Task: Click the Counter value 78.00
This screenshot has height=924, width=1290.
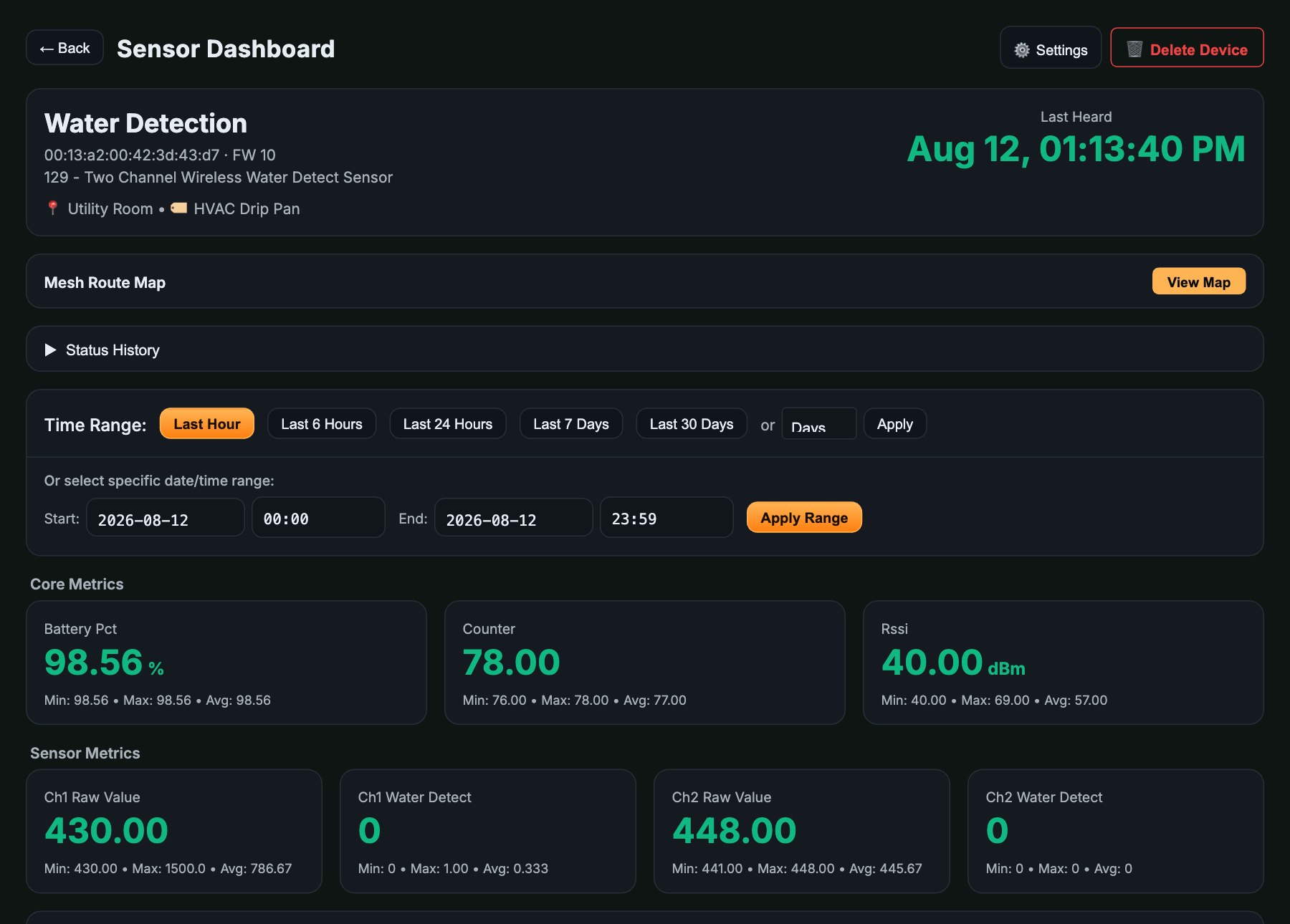Action: coord(511,662)
